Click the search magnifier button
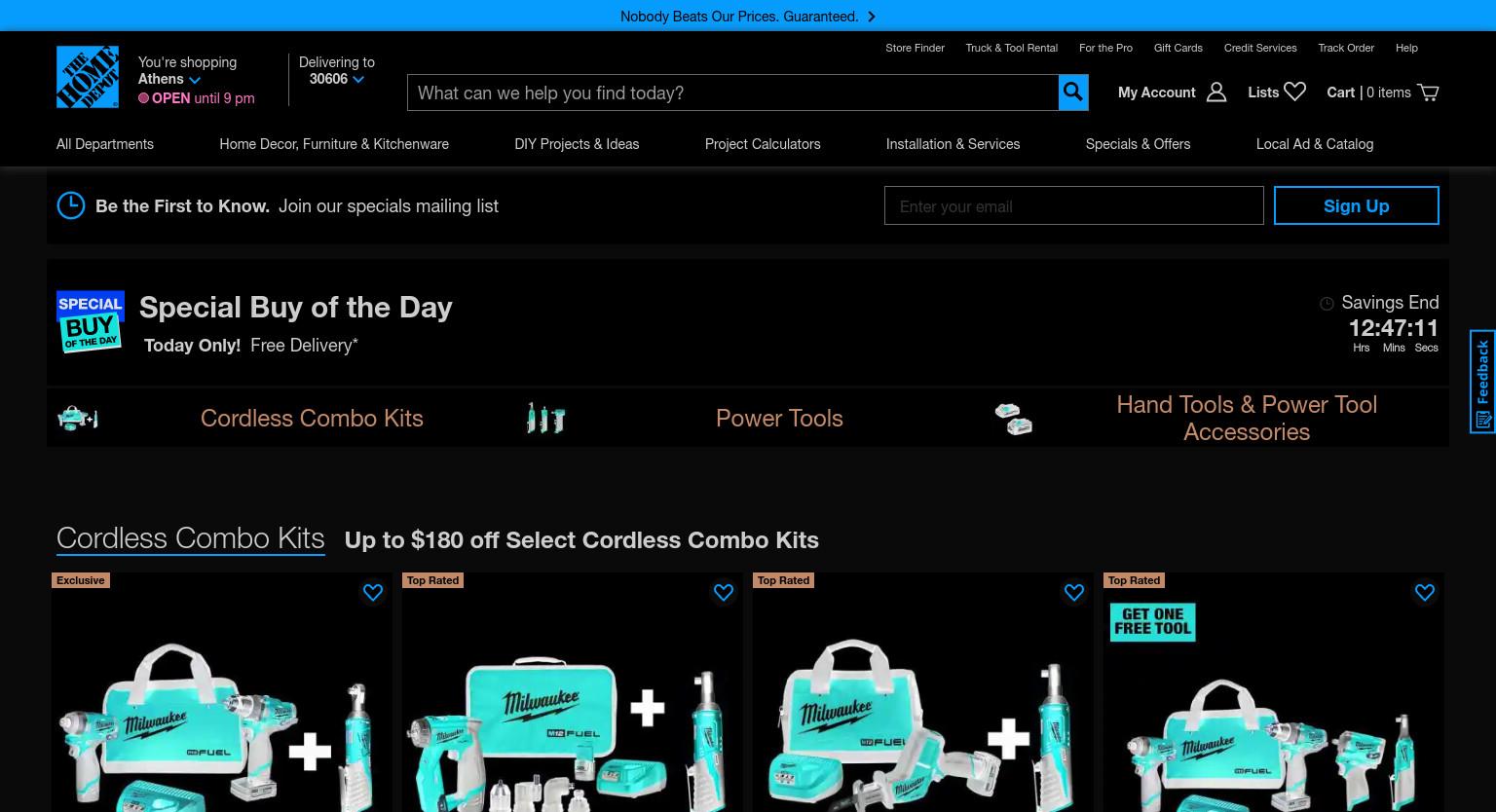This screenshot has width=1496, height=812. click(1073, 92)
